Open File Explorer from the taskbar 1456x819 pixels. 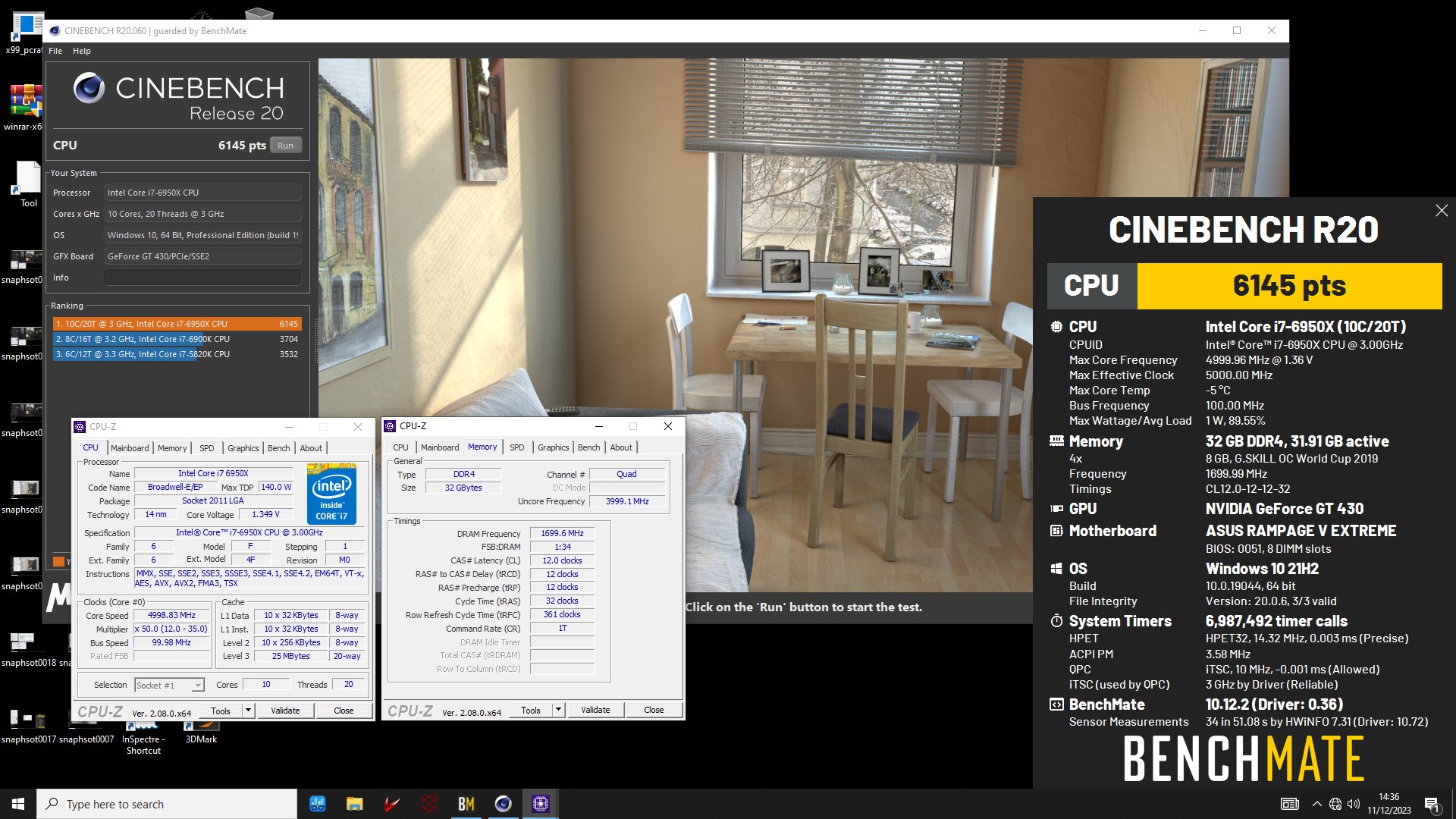pos(354,804)
